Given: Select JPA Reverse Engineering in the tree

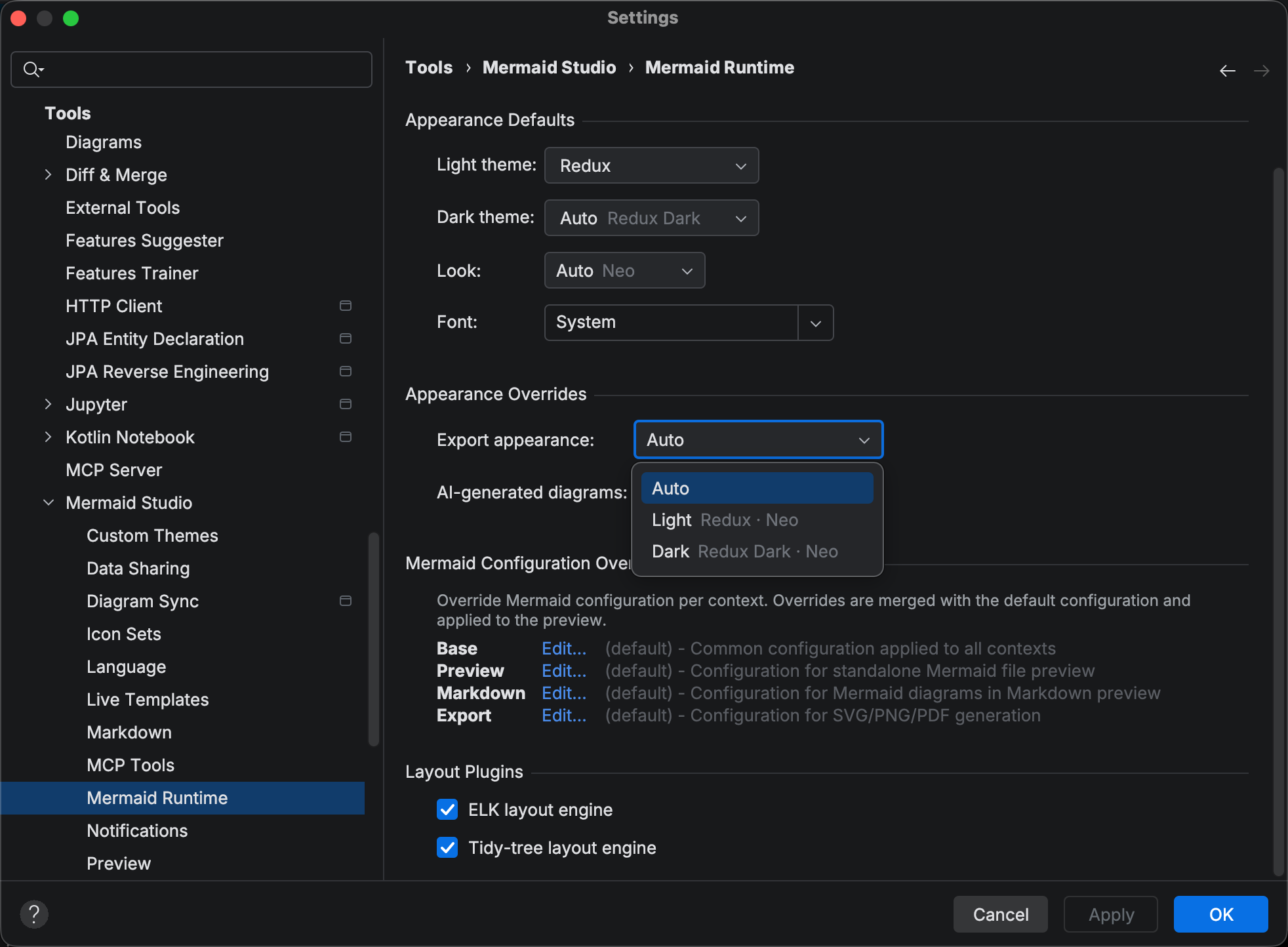Looking at the screenshot, I should [167, 371].
